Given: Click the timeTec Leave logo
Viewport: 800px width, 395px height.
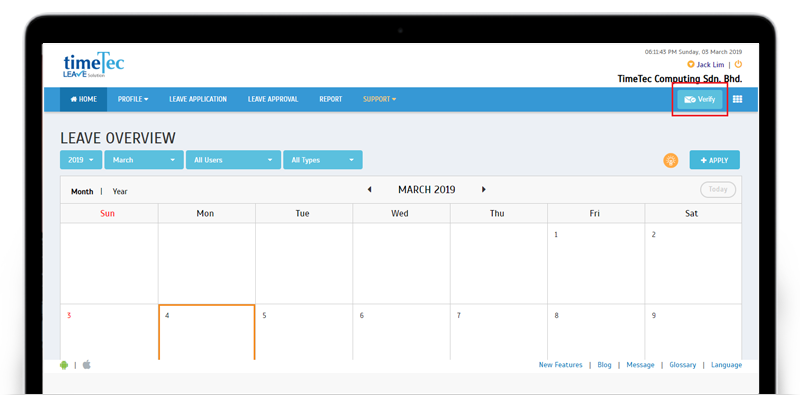Looking at the screenshot, I should pyautogui.click(x=93, y=65).
